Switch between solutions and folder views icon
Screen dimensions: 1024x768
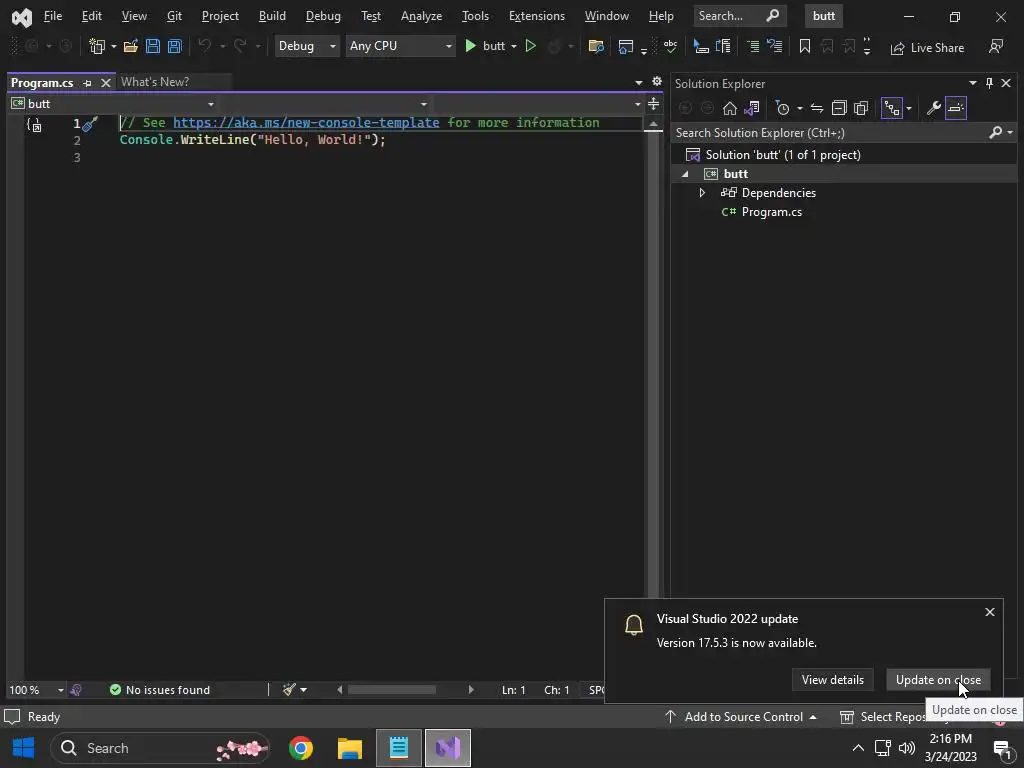click(752, 108)
